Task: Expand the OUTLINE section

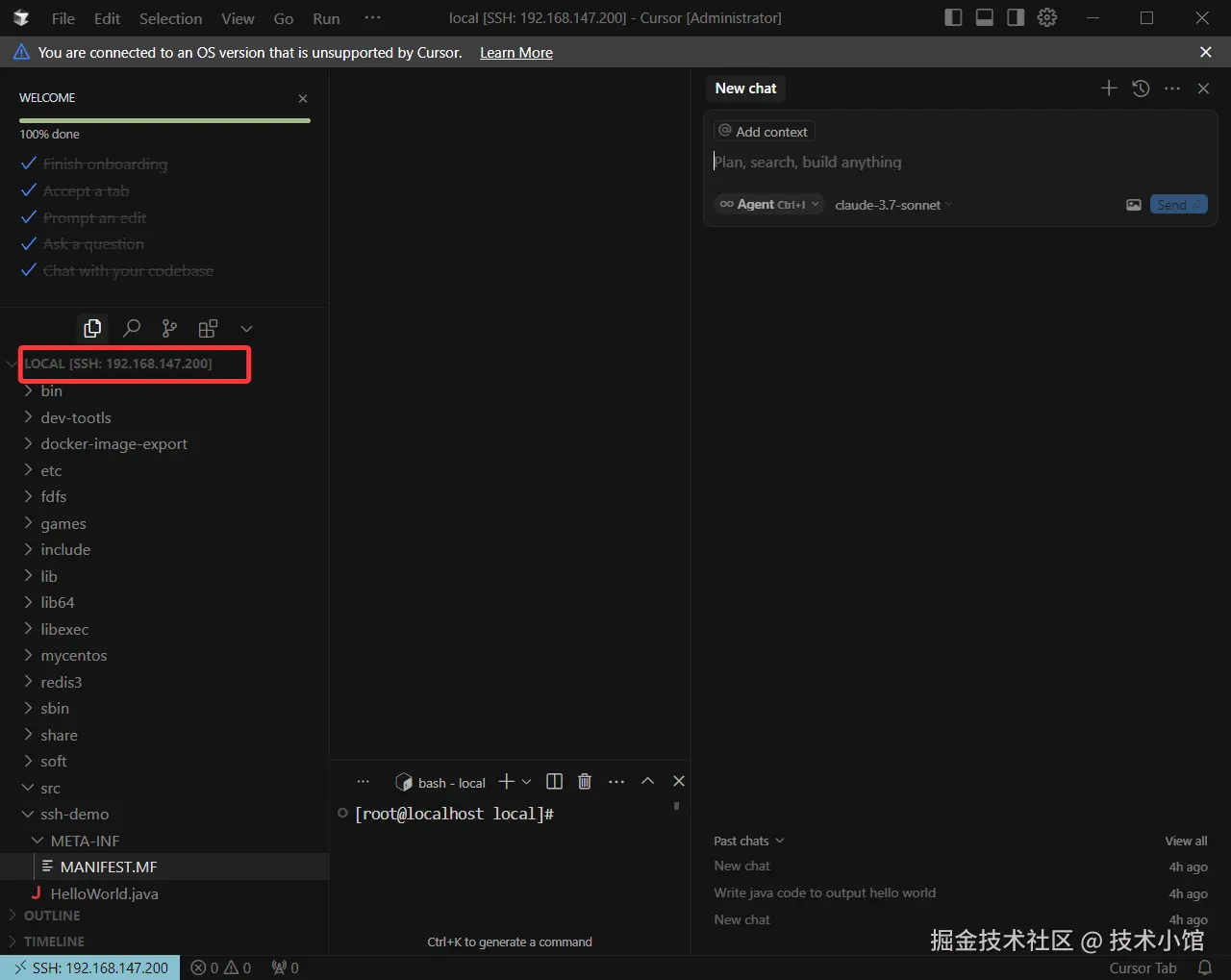Action: pyautogui.click(x=164, y=916)
